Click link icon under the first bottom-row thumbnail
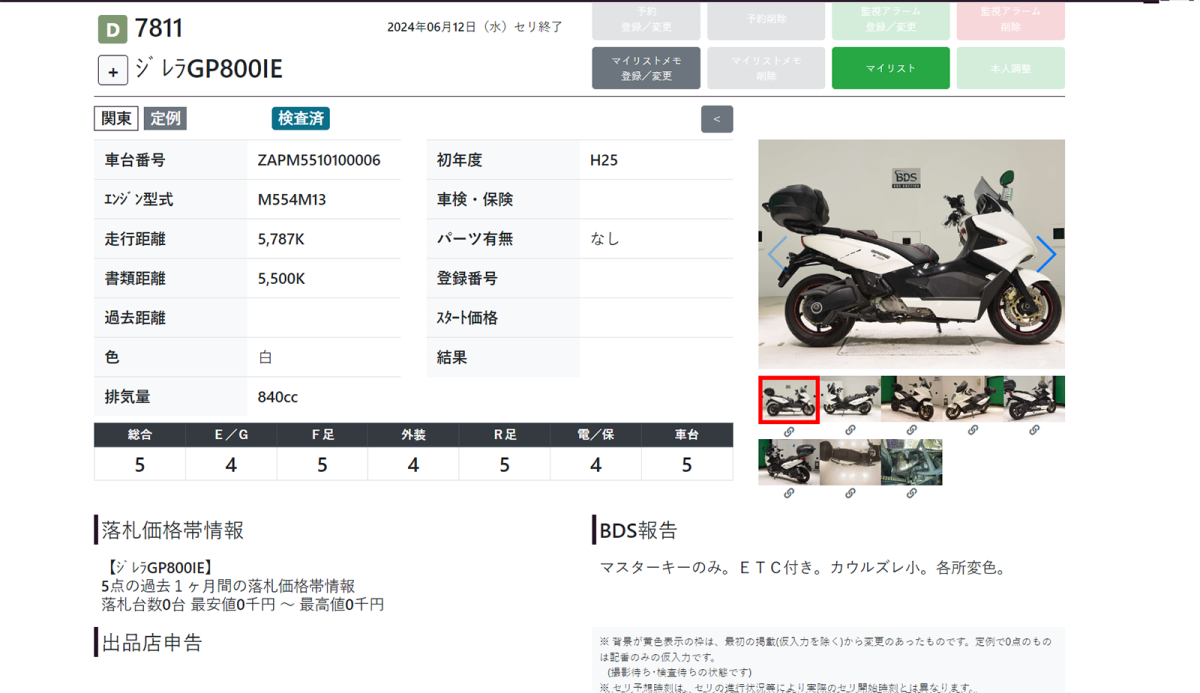Viewport: 1200px width, 693px height. click(789, 493)
